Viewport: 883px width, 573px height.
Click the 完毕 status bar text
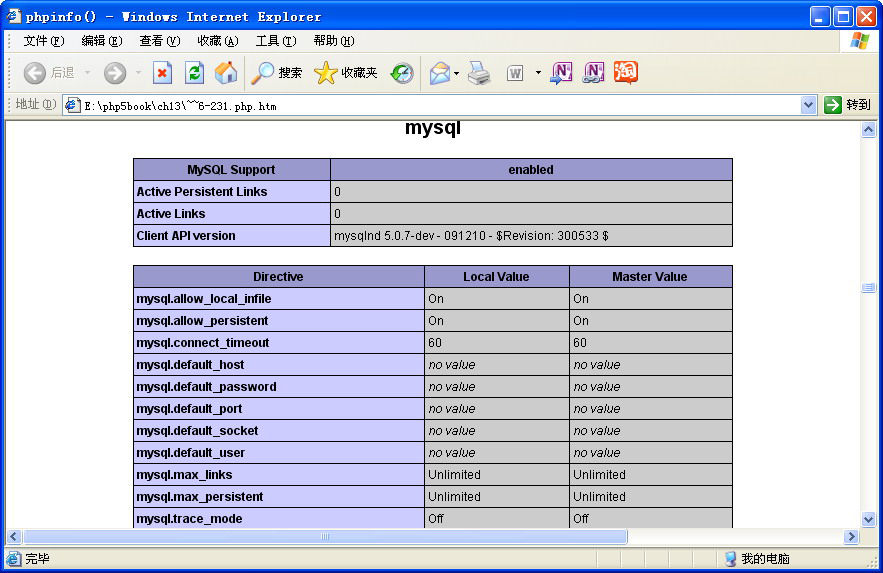[38, 559]
